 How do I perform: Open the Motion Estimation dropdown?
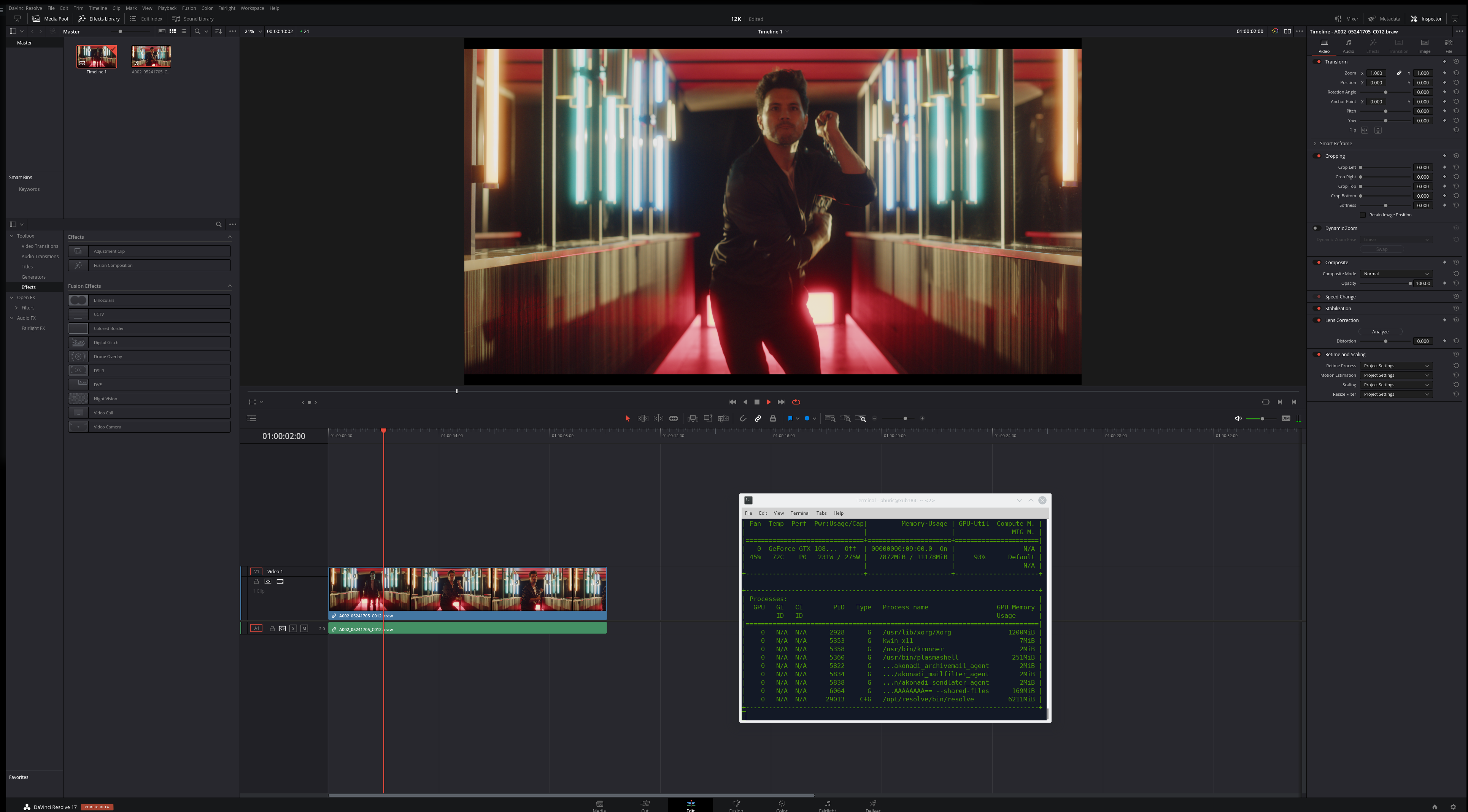point(1396,376)
